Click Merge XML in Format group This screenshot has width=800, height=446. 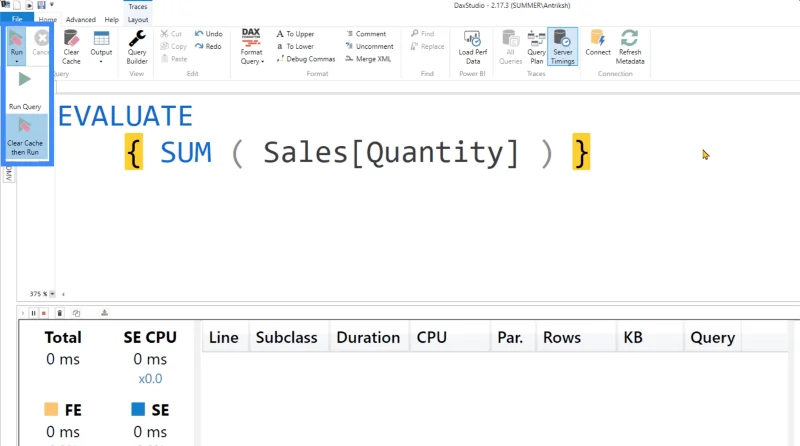point(368,59)
